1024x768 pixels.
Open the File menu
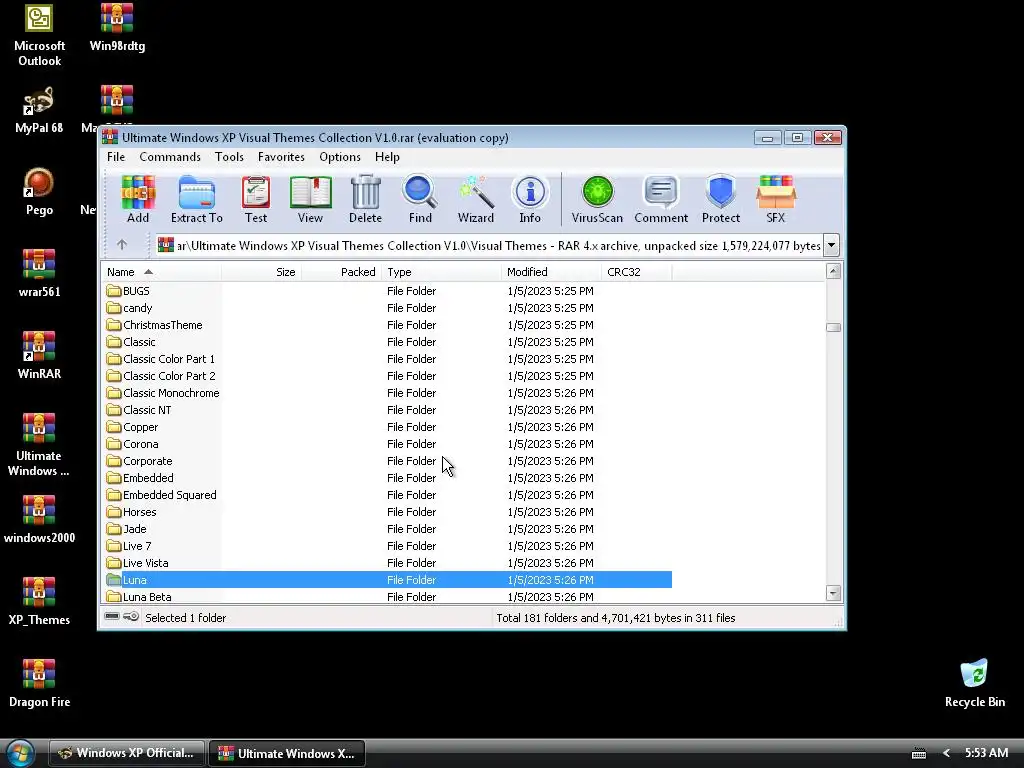point(116,157)
